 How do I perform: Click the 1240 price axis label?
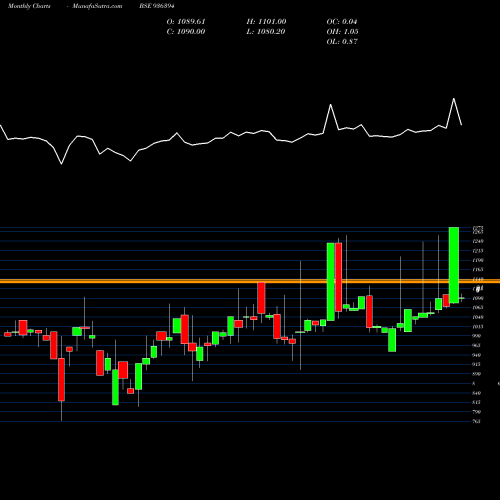click(x=478, y=241)
